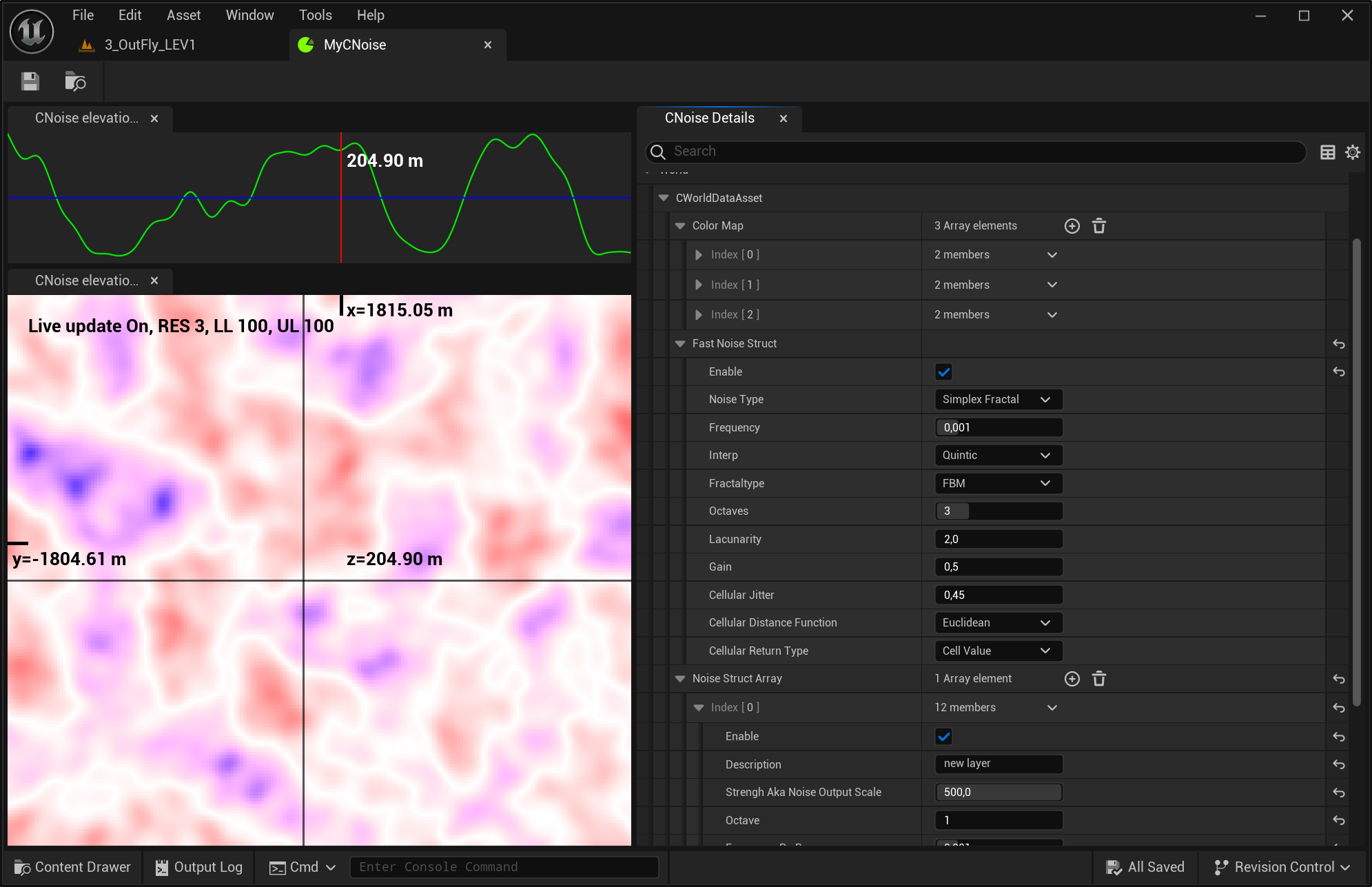Viewport: 1372px width, 887px height.
Task: Reset noise layer Index [0] to default
Action: pyautogui.click(x=1339, y=708)
